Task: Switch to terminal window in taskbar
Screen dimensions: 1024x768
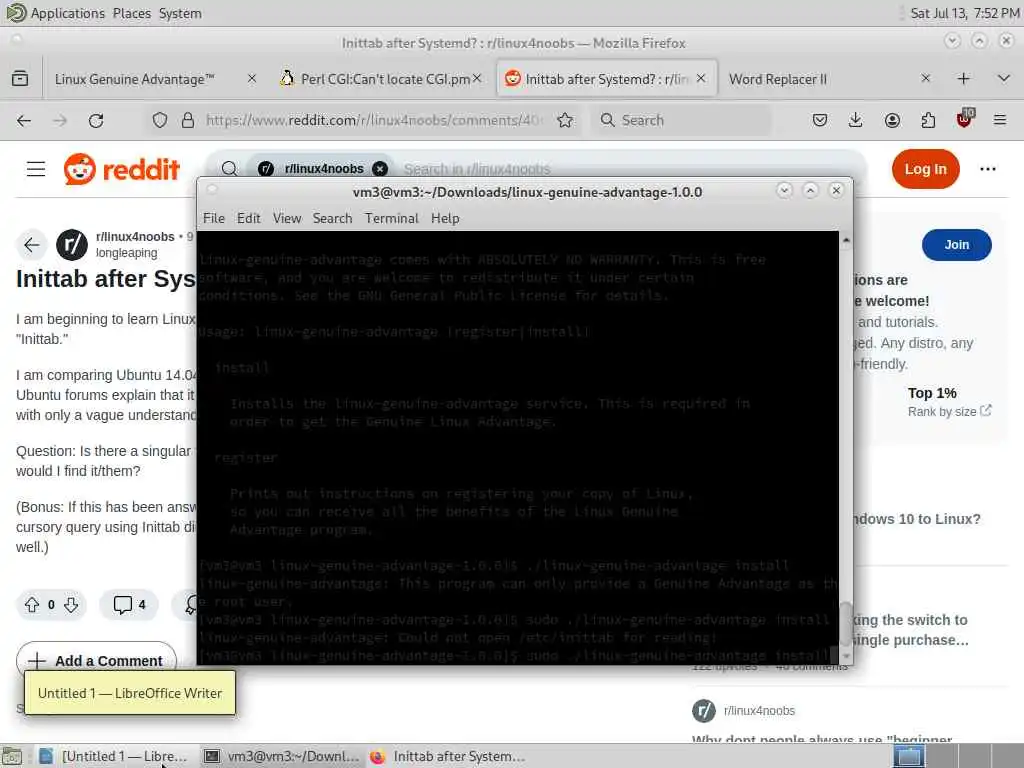Action: (281, 756)
